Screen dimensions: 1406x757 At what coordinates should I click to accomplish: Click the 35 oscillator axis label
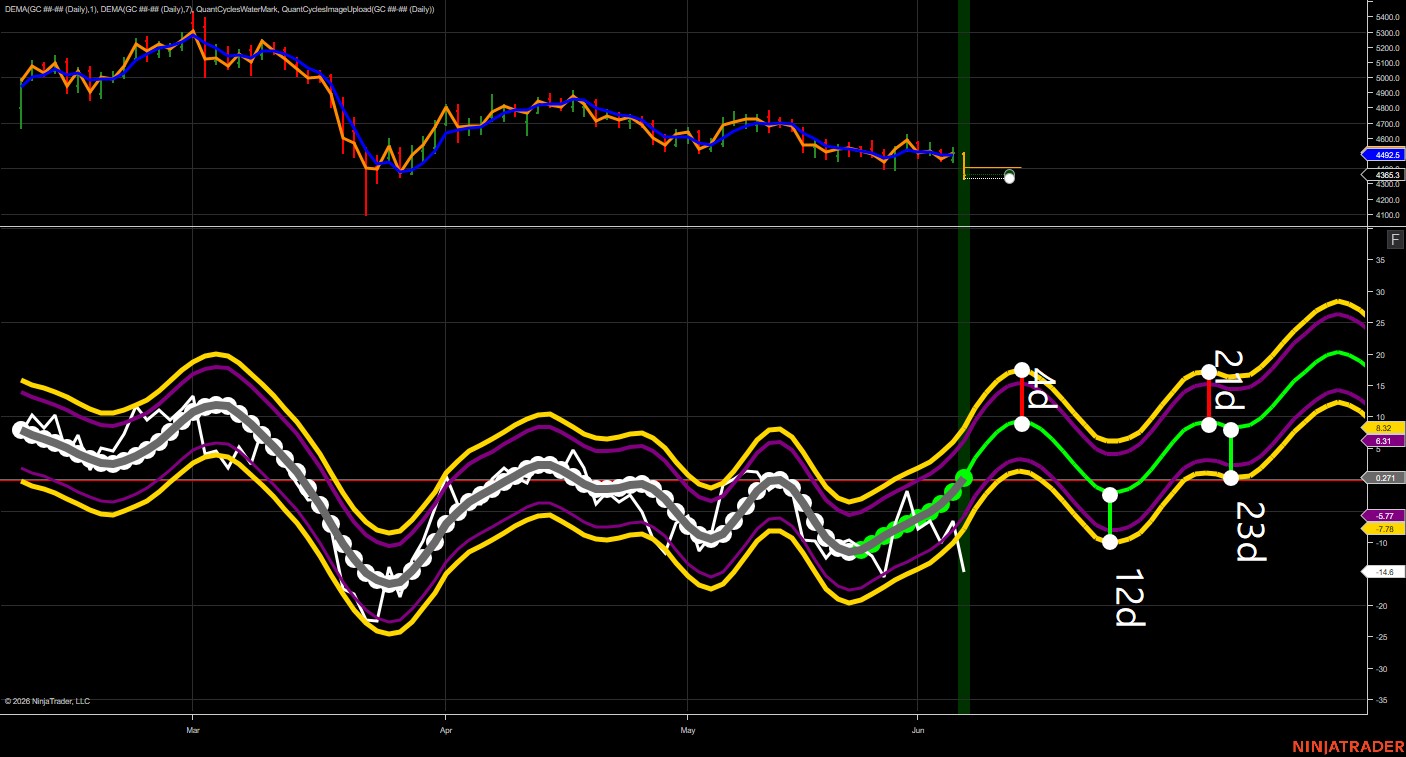point(1381,260)
